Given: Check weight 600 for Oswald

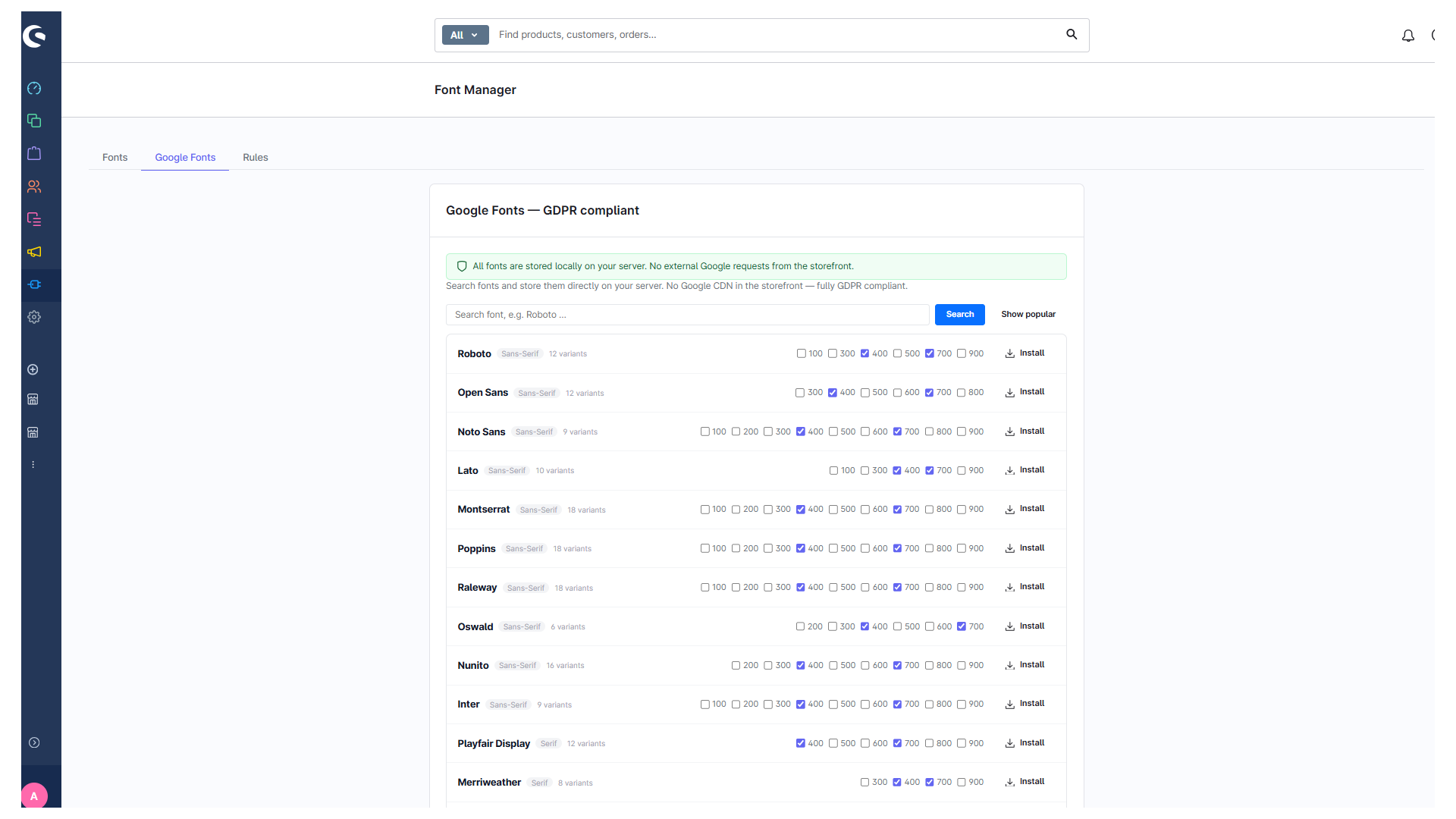Looking at the screenshot, I should click(x=930, y=627).
